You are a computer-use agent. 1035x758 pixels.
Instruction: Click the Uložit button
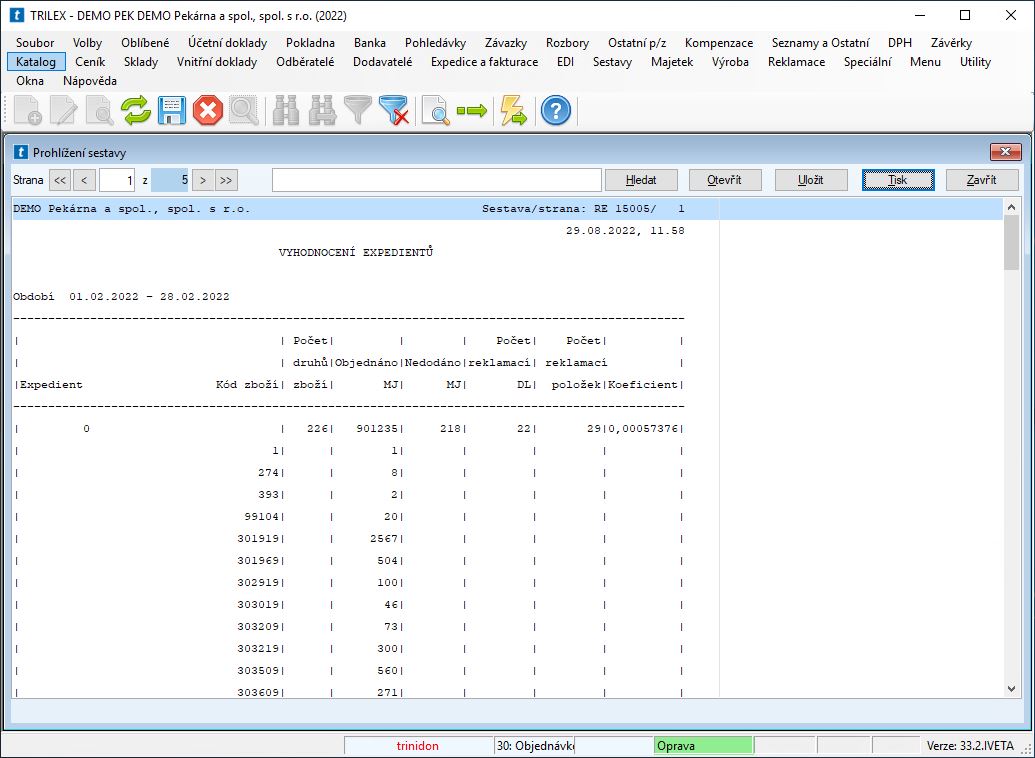click(811, 180)
